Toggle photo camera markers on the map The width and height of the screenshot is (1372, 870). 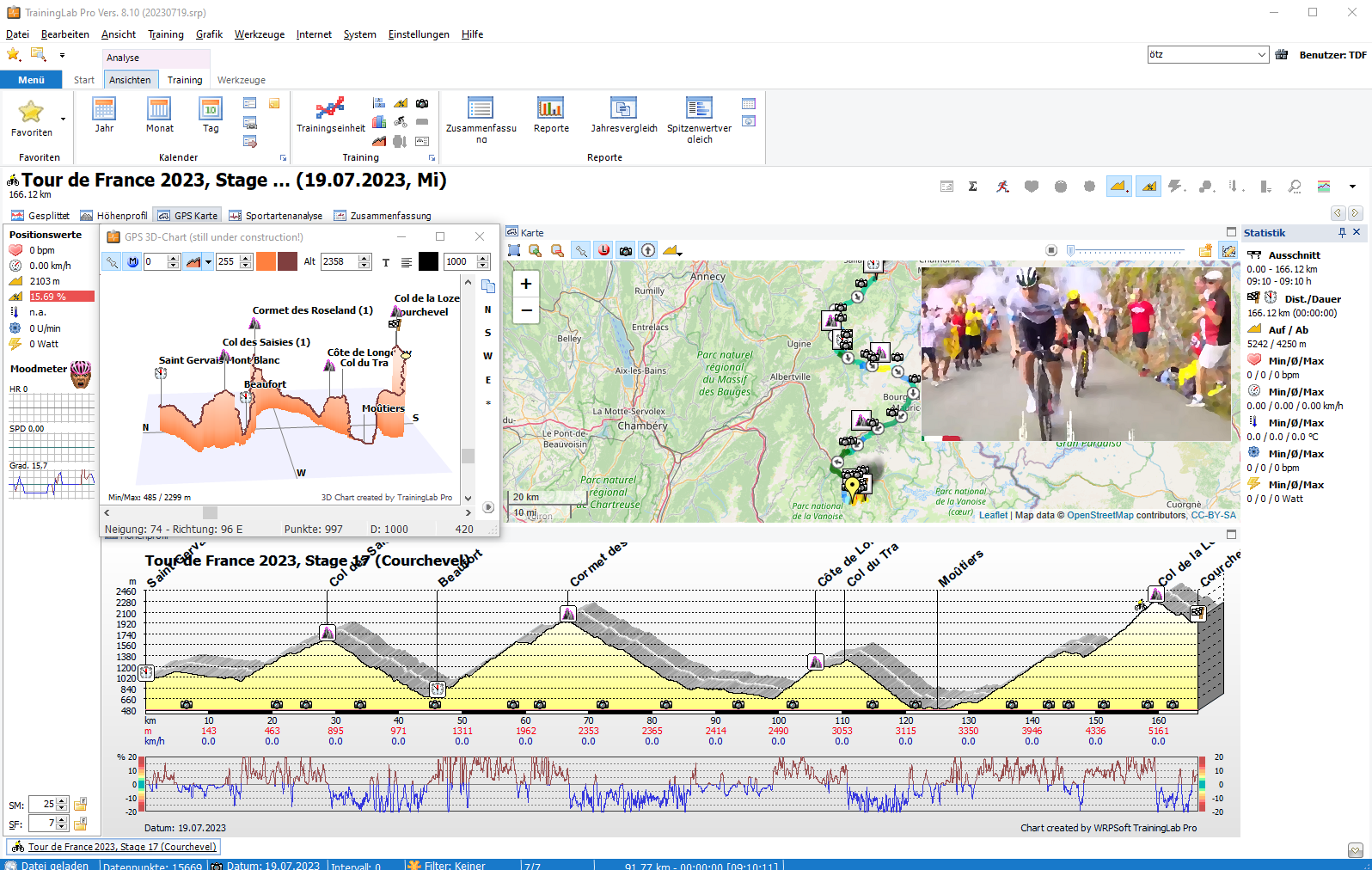coord(626,250)
